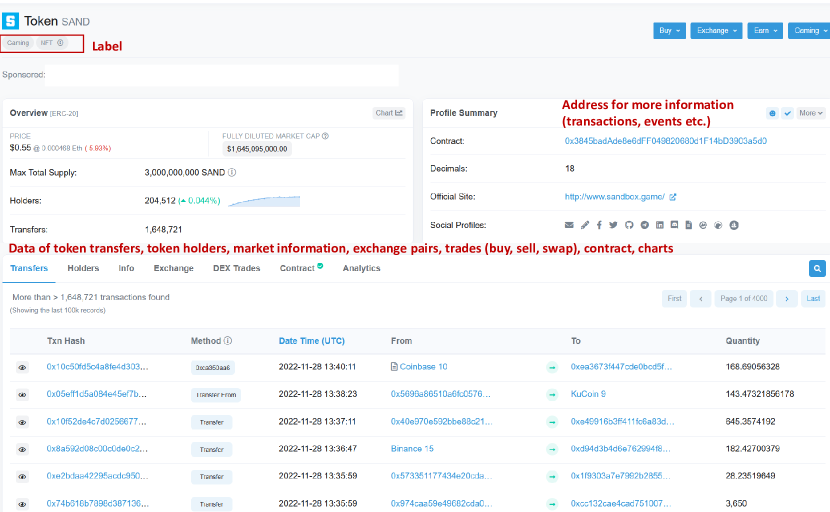Toggle eye icon for the Coinbase 10 transaction
The image size is (830, 512).
(22, 367)
